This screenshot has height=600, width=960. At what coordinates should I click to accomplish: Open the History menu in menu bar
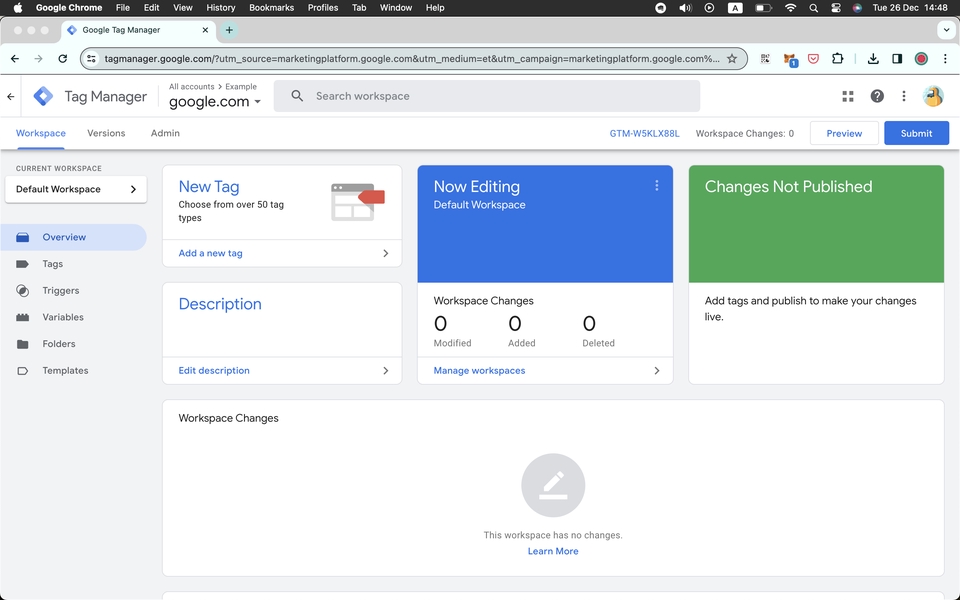pos(220,8)
